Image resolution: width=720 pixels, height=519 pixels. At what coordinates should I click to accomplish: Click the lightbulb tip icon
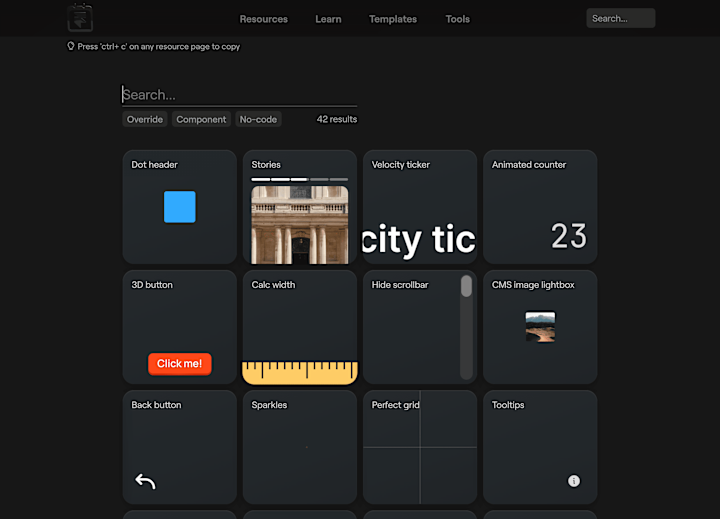pos(71,46)
